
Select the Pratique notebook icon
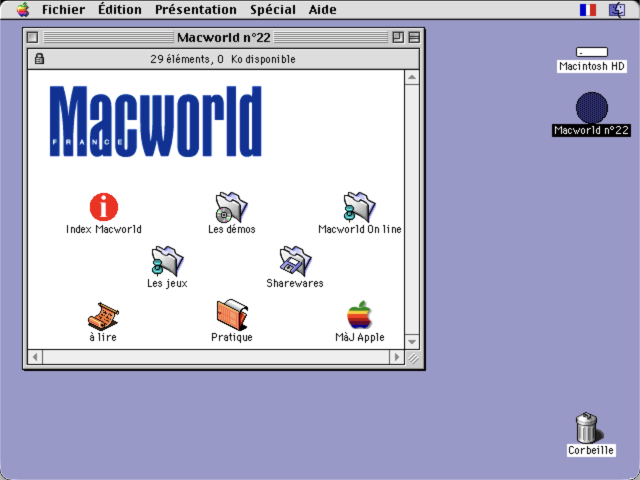click(232, 315)
